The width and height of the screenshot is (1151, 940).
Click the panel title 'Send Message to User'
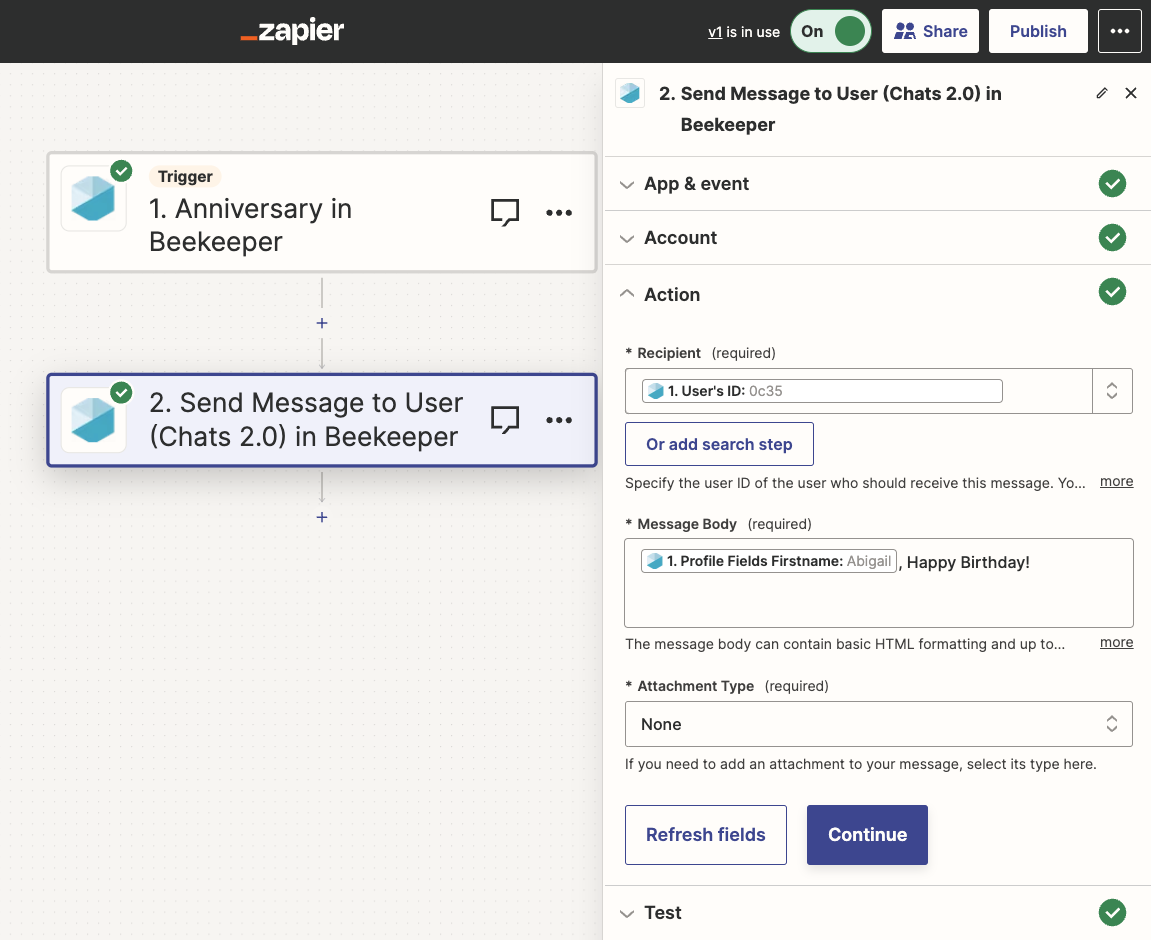coord(829,109)
